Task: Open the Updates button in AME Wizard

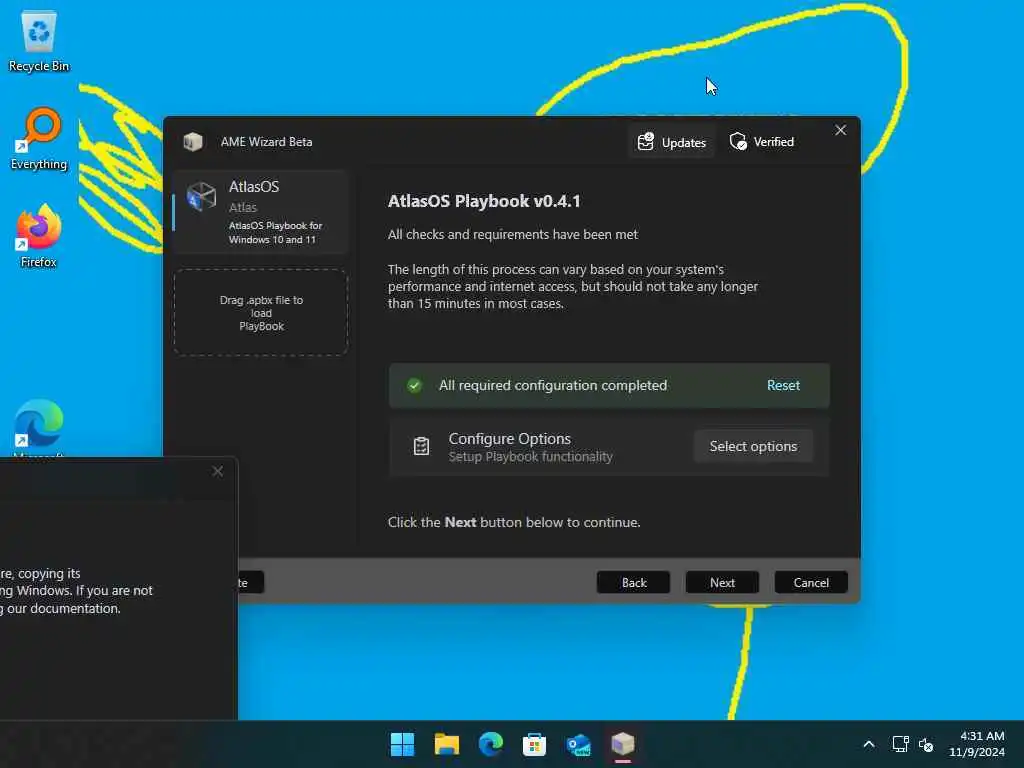Action: 671,142
